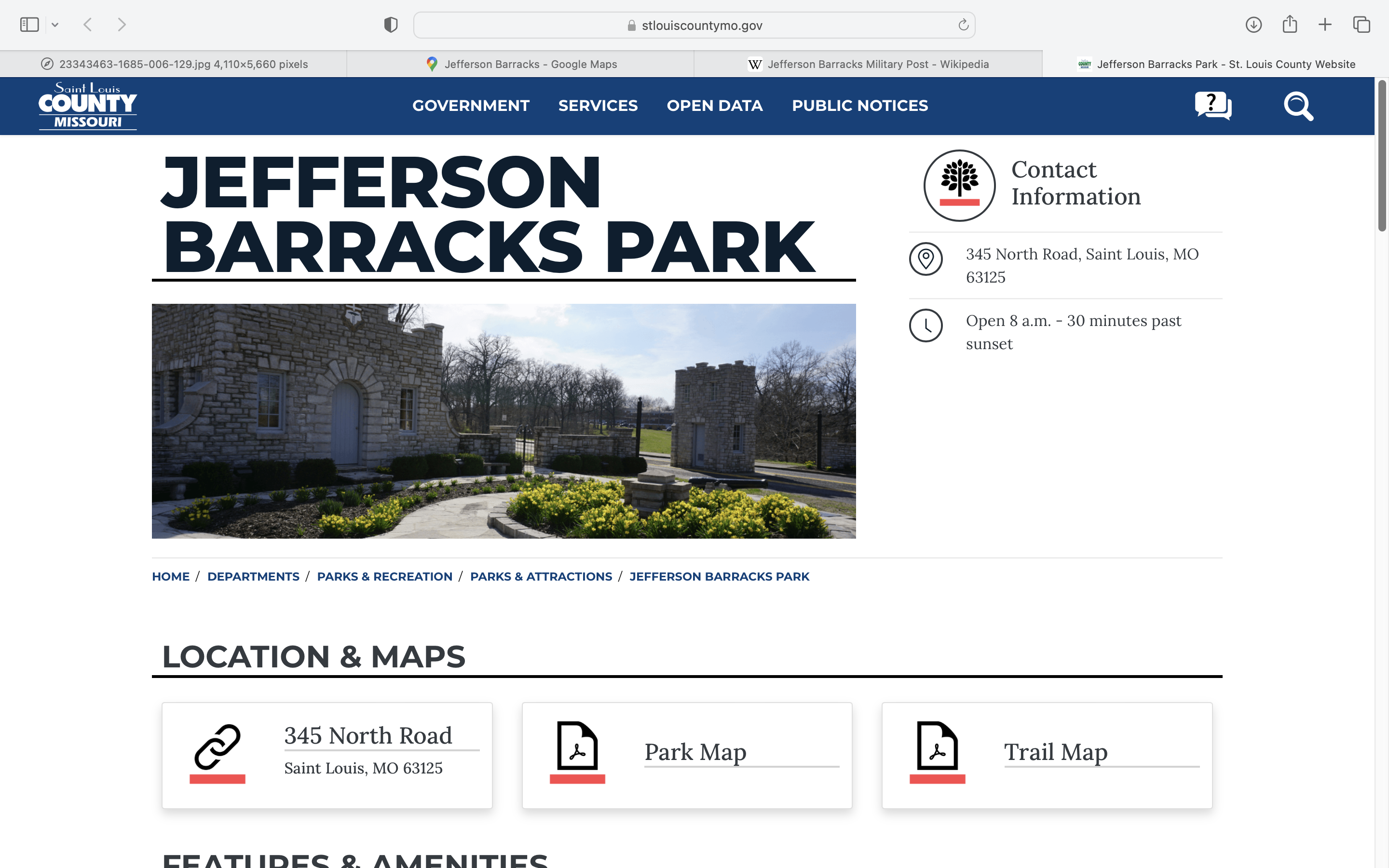Show the tab overview icon
The height and width of the screenshot is (868, 1389).
[1362, 25]
